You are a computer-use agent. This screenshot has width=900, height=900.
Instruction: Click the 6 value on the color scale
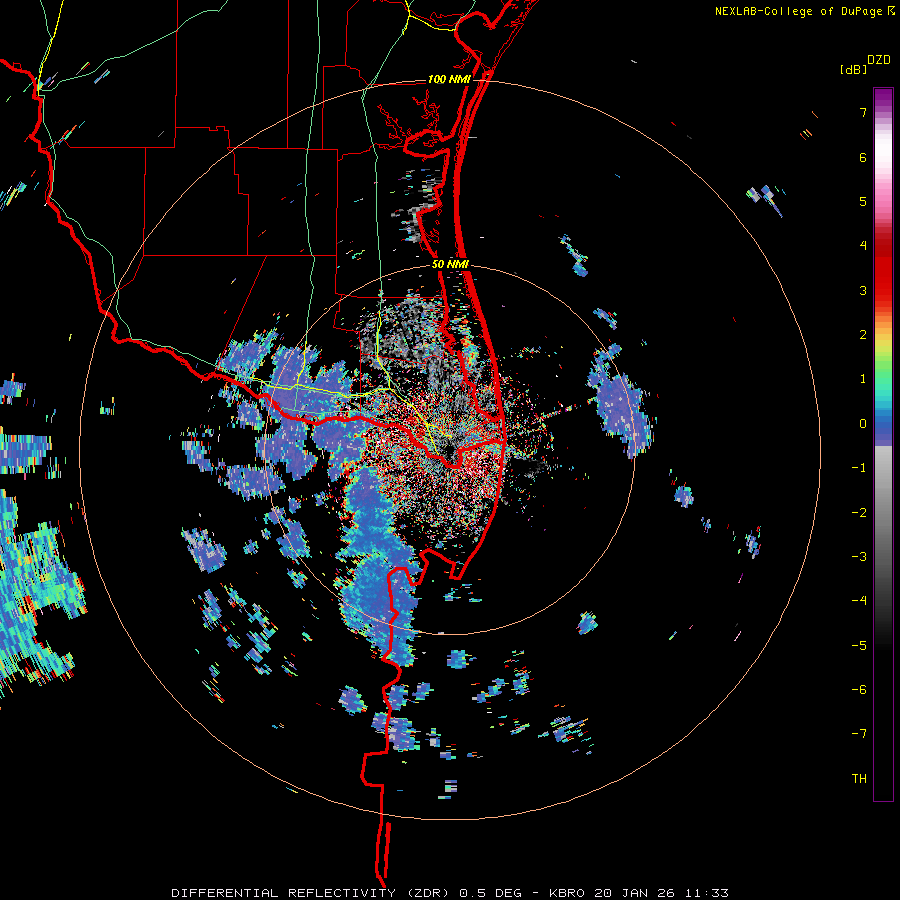863,157
